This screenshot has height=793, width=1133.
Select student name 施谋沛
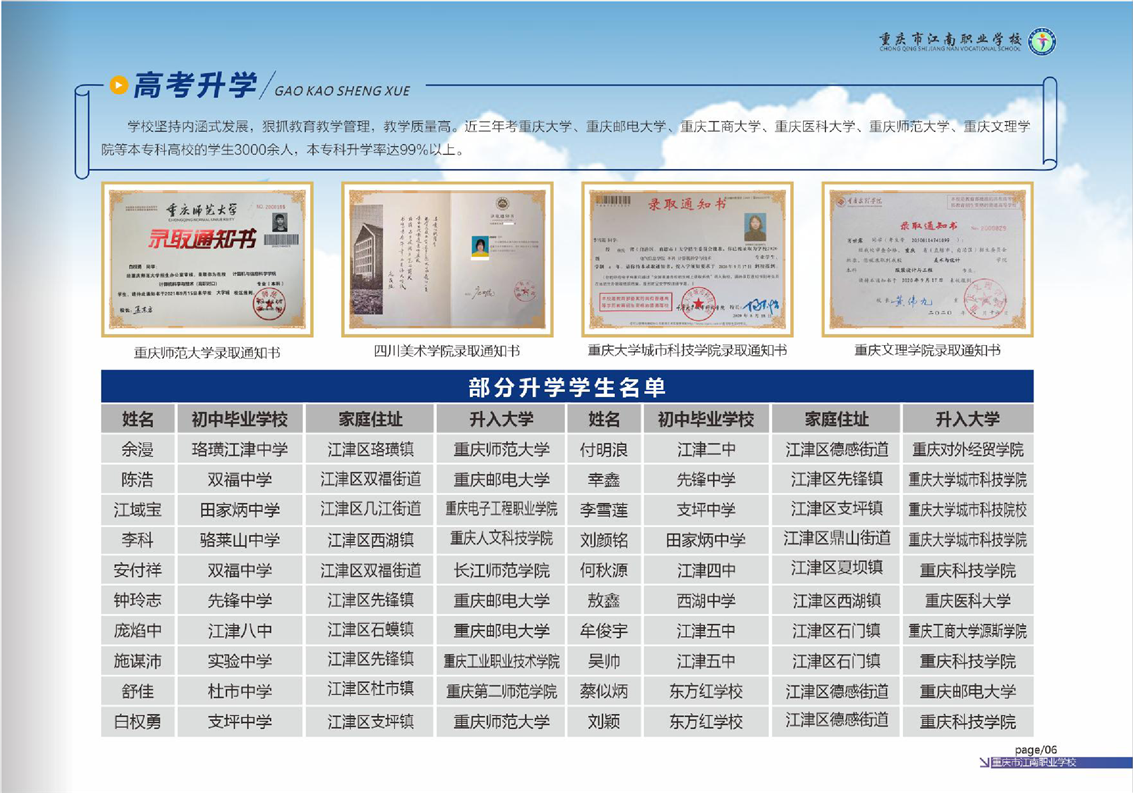(137, 661)
